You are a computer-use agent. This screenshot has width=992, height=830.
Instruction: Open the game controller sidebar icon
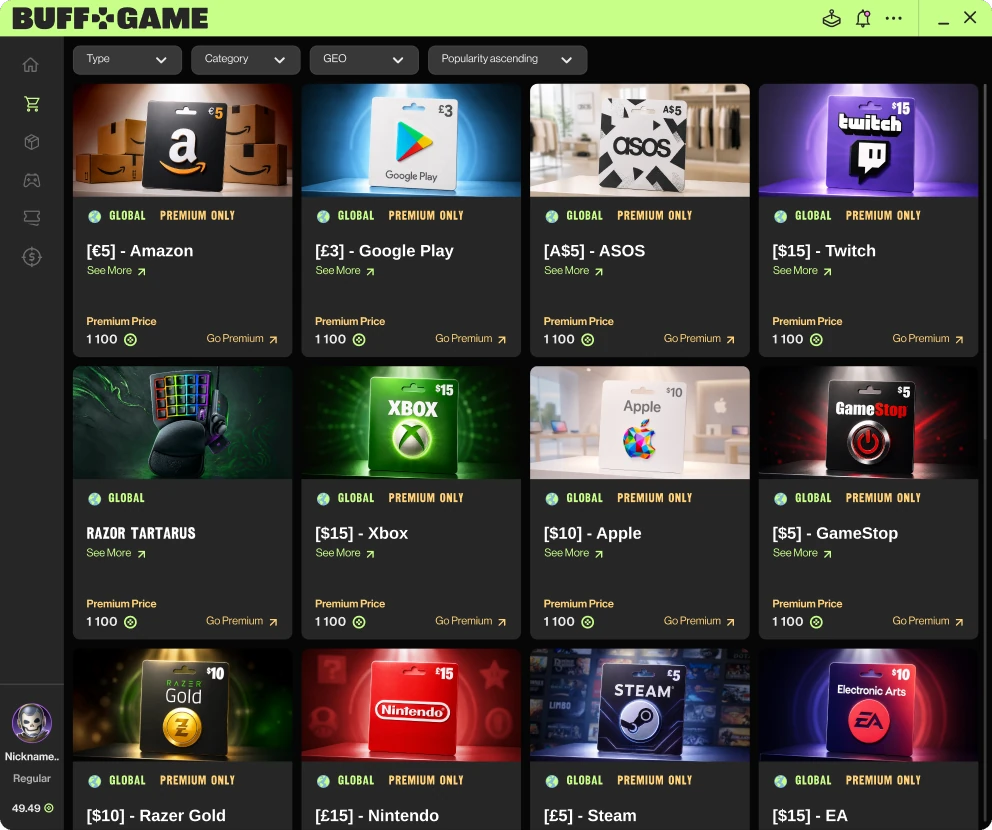(32, 180)
